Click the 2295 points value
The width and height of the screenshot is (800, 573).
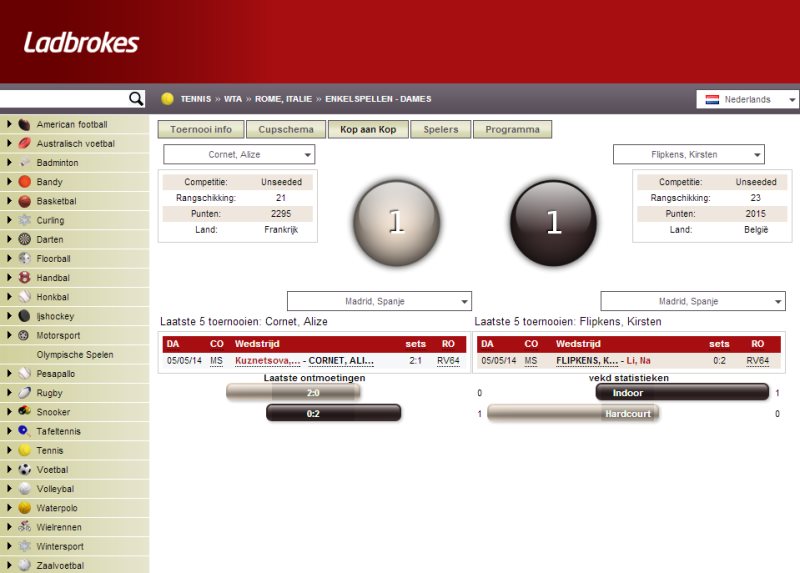pos(281,214)
